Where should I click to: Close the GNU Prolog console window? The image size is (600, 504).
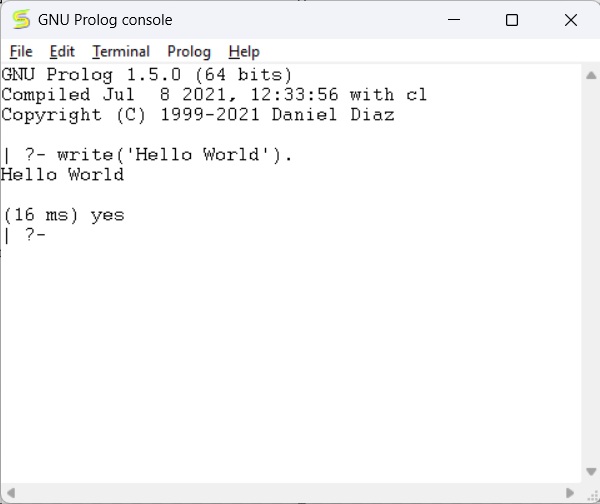[570, 20]
